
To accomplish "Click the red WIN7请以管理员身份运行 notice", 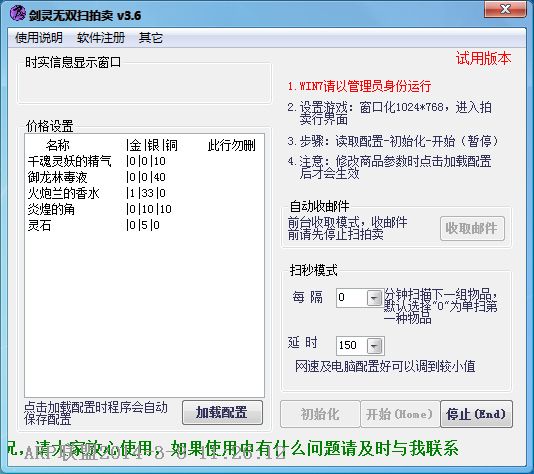I will point(359,86).
